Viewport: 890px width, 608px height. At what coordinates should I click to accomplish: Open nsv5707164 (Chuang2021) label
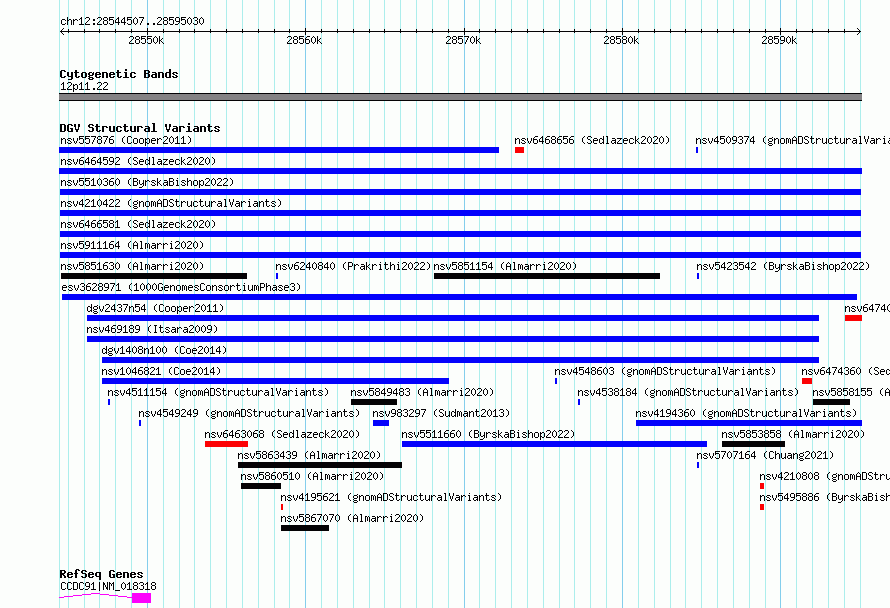(765, 455)
